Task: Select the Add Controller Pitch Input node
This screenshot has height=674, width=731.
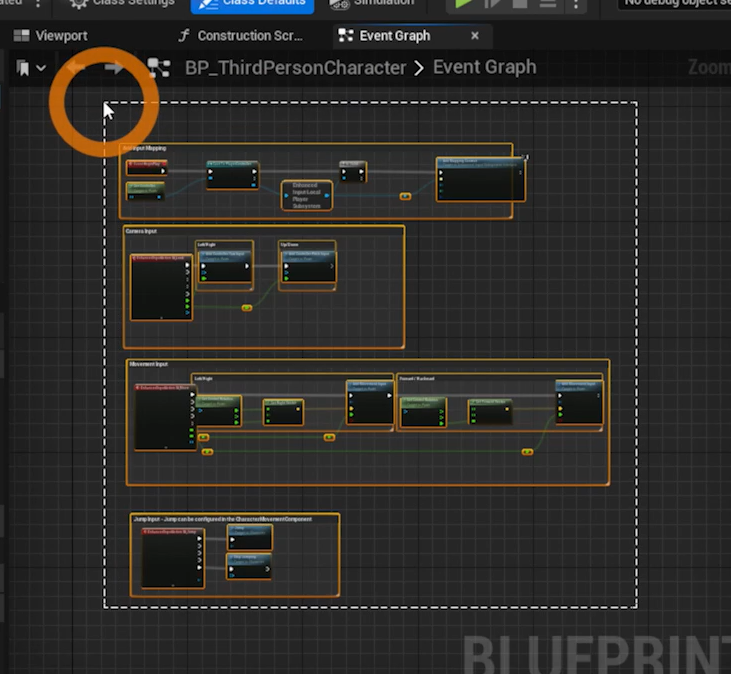Action: 308,266
